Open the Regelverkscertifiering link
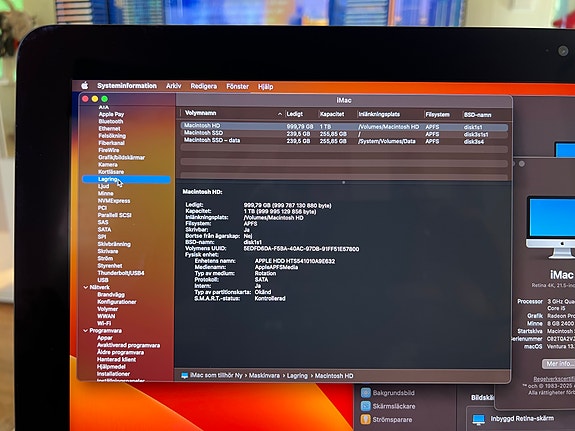Image resolution: width=575 pixels, height=431 pixels. coord(554,379)
